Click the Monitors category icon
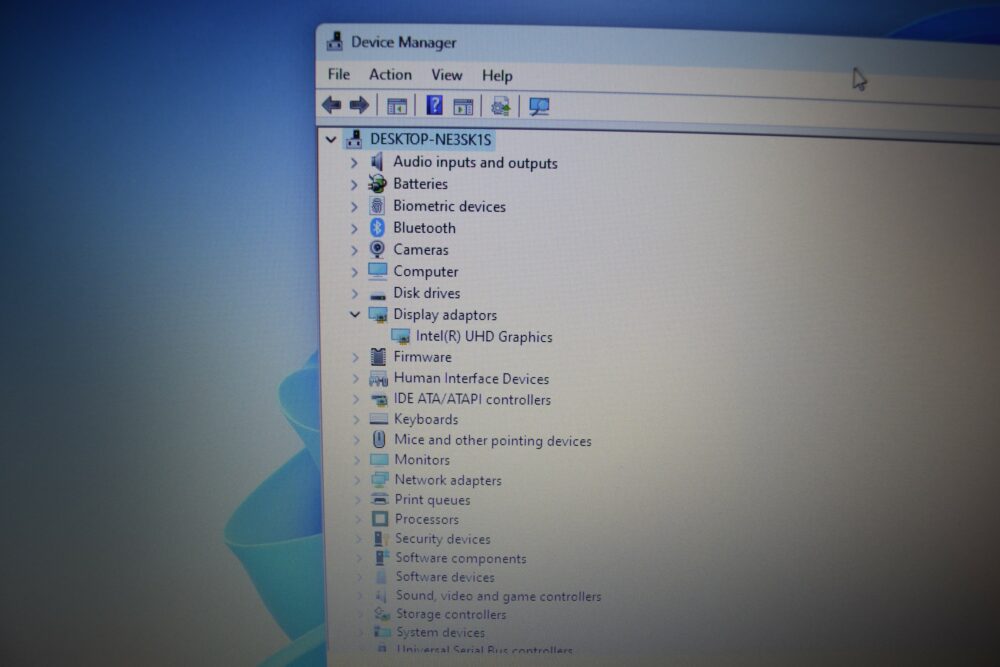Screen dimensions: 1000x667 pos(379,459)
